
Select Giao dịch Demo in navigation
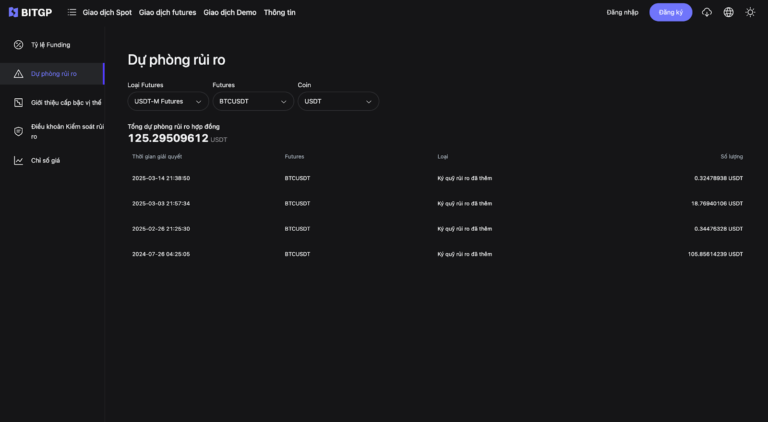pos(229,12)
